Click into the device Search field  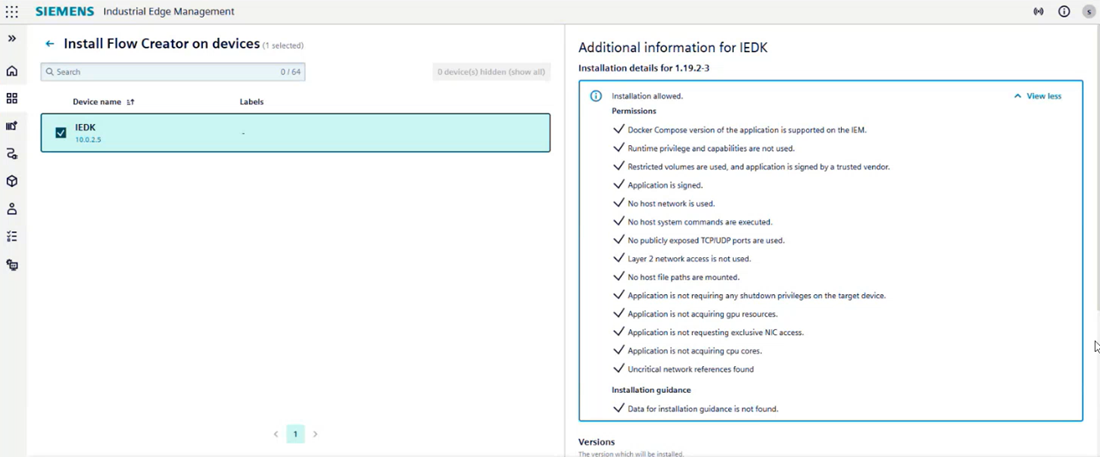coord(173,72)
